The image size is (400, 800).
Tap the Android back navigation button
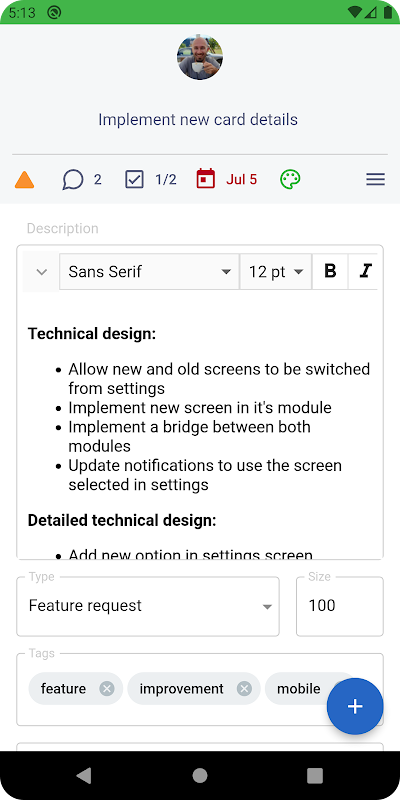84,776
